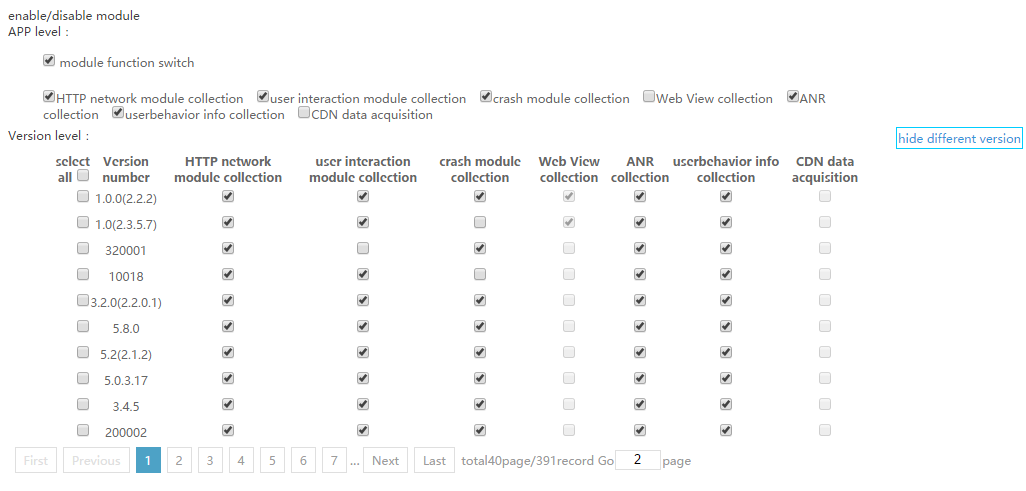Uncheck HTTP network module collection at APP level
The height and width of the screenshot is (491, 1026).
pyautogui.click(x=49, y=98)
